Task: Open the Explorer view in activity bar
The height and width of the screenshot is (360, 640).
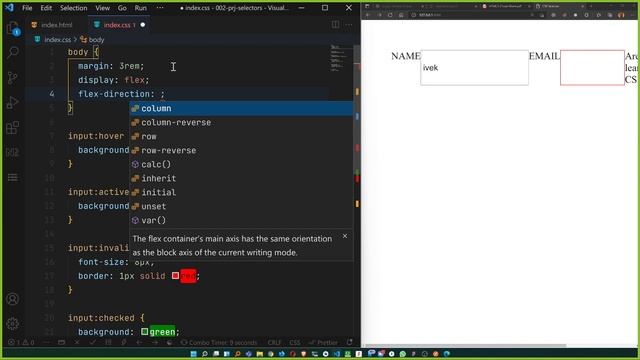Action: coord(13,28)
